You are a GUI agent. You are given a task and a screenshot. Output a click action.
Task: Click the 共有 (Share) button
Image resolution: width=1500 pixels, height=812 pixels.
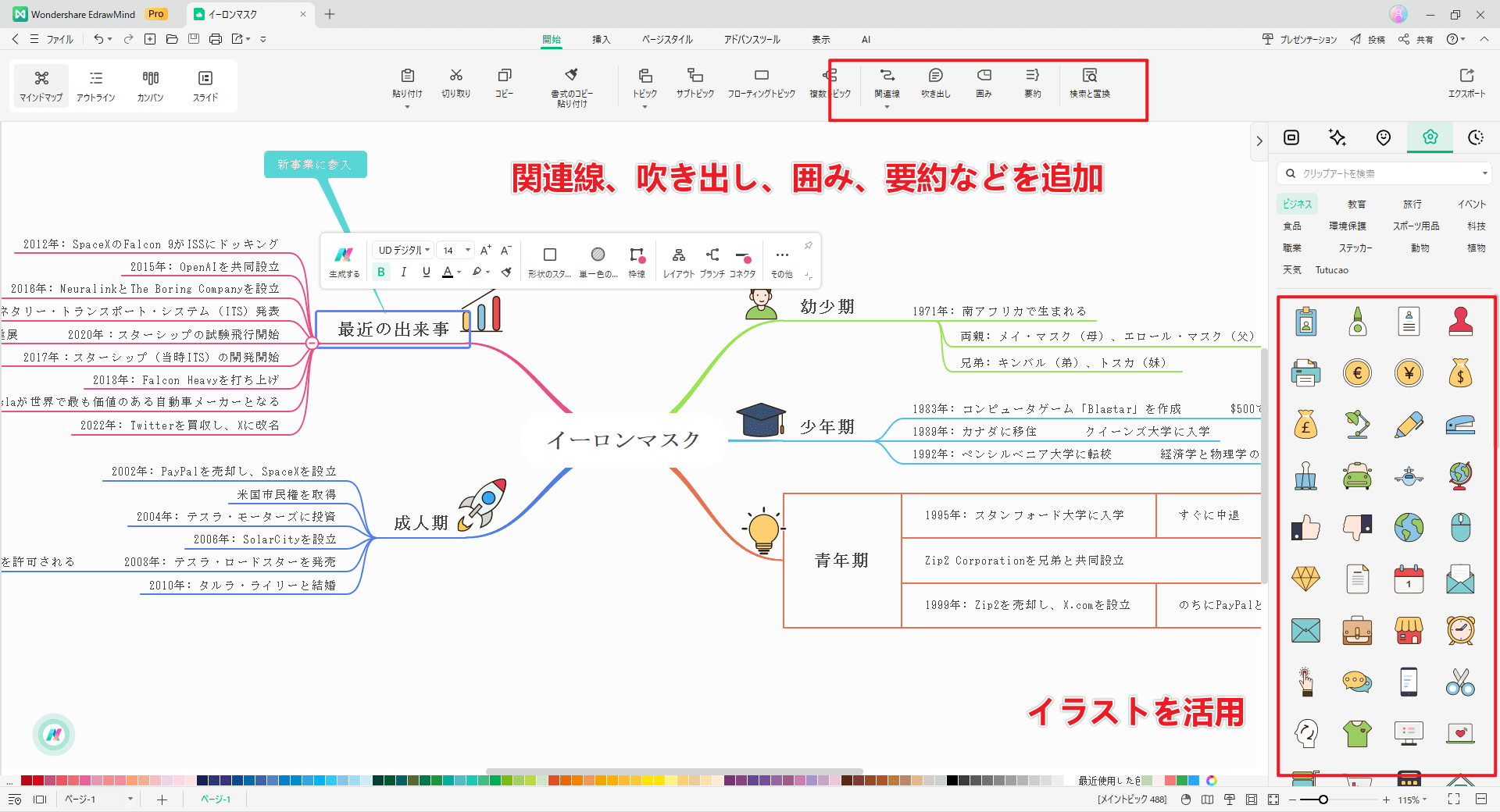[1416, 39]
